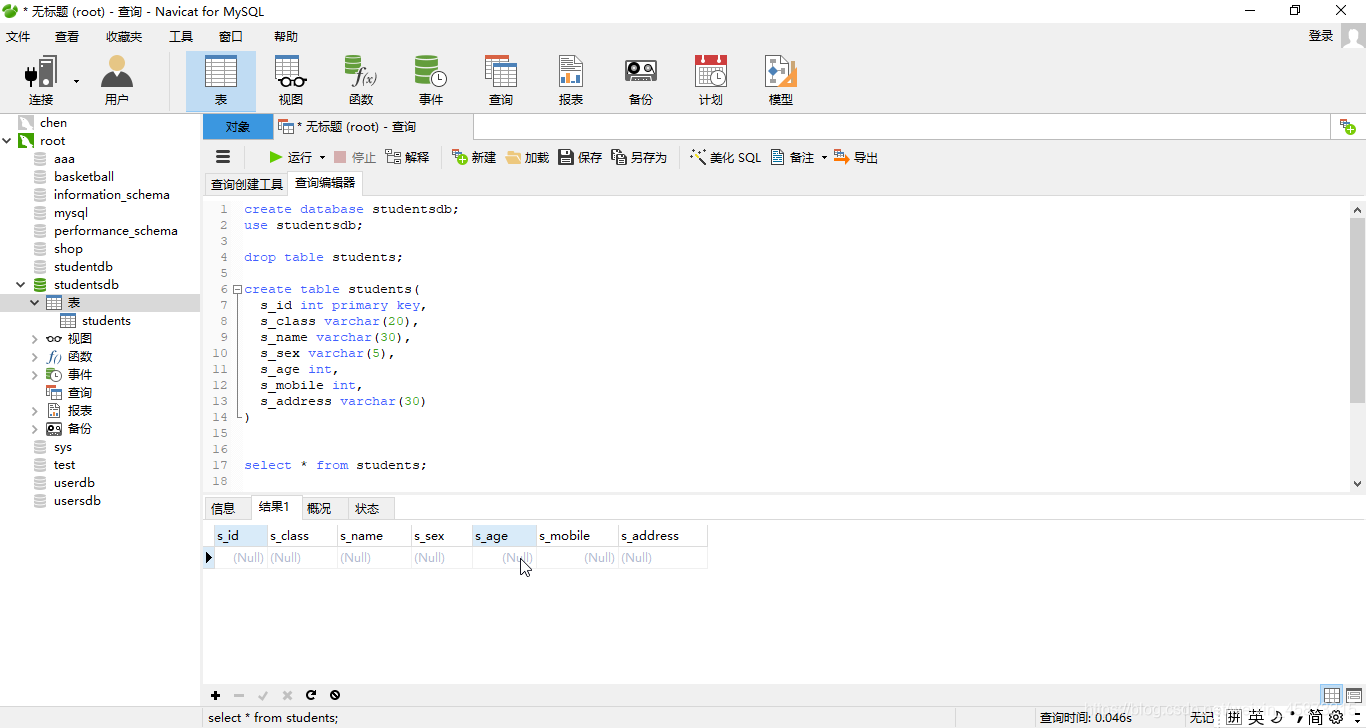Open the Run (运行) dropdown arrow

(322, 158)
